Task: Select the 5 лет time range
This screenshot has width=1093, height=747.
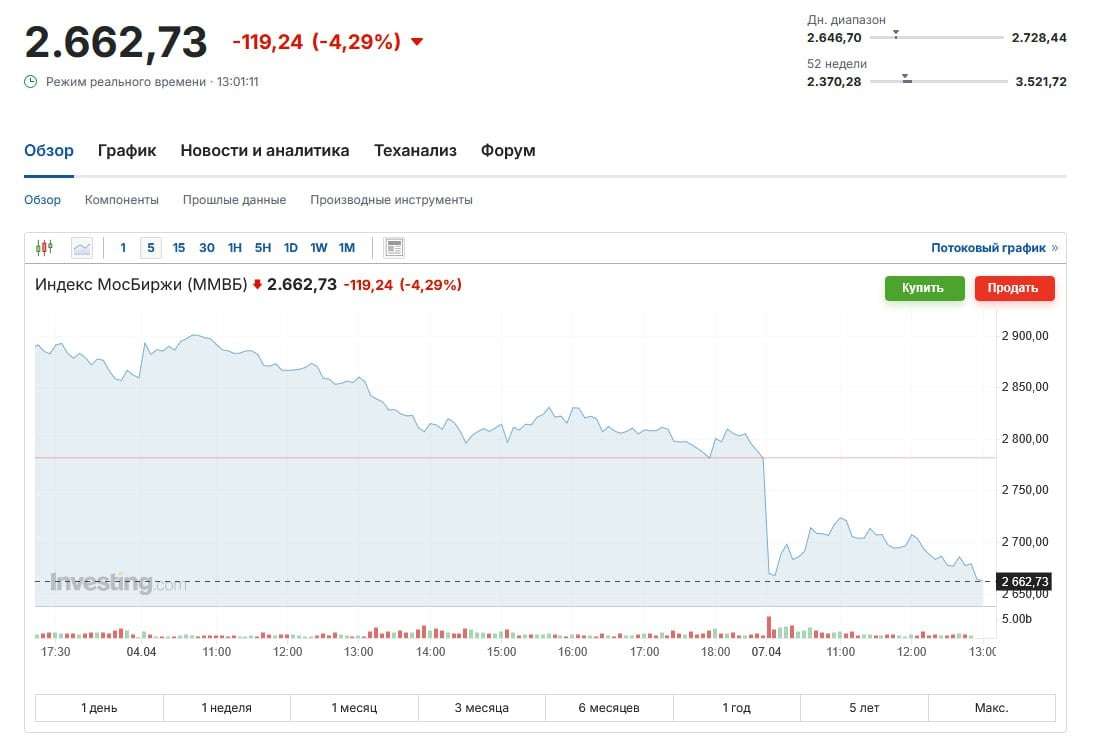Action: coord(864,708)
